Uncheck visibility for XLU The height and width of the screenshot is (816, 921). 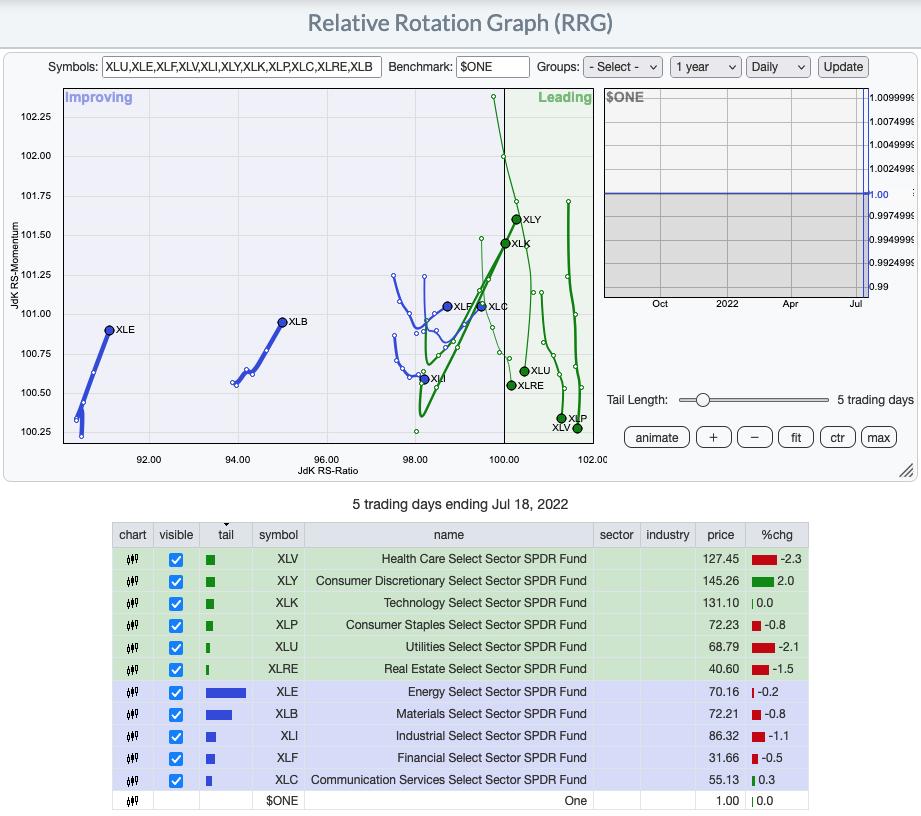176,648
